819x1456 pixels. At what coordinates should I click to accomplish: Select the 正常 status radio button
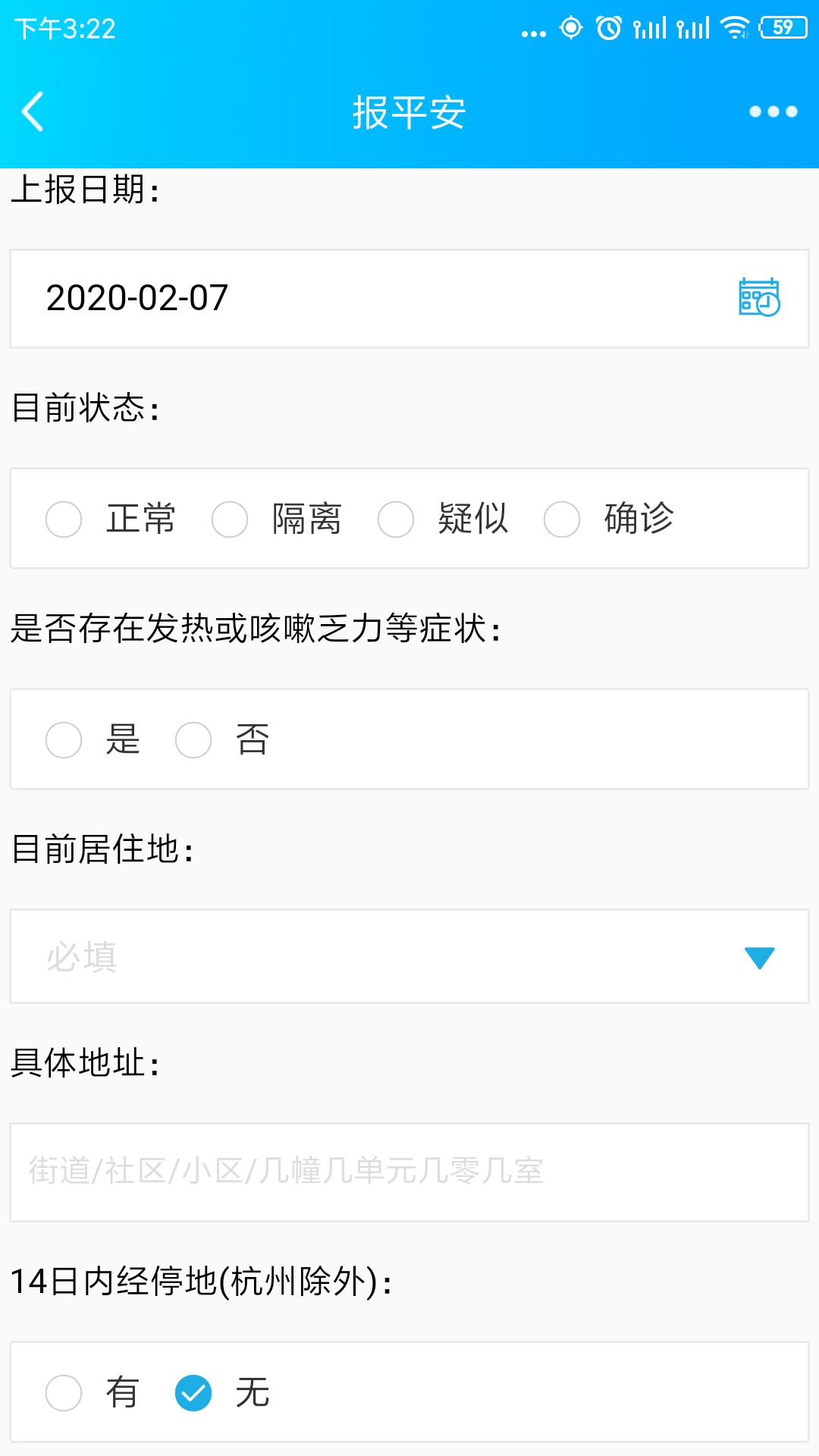tap(64, 519)
